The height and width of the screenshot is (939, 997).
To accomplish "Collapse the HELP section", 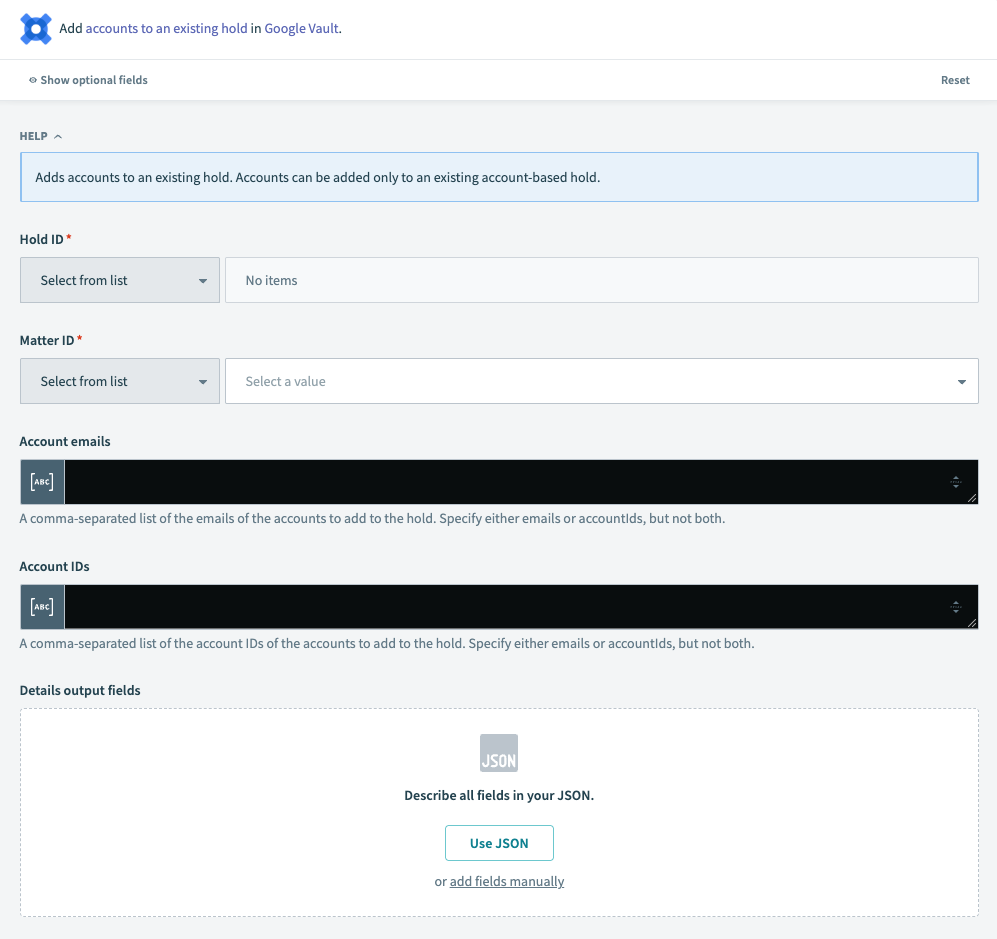I will click(56, 136).
